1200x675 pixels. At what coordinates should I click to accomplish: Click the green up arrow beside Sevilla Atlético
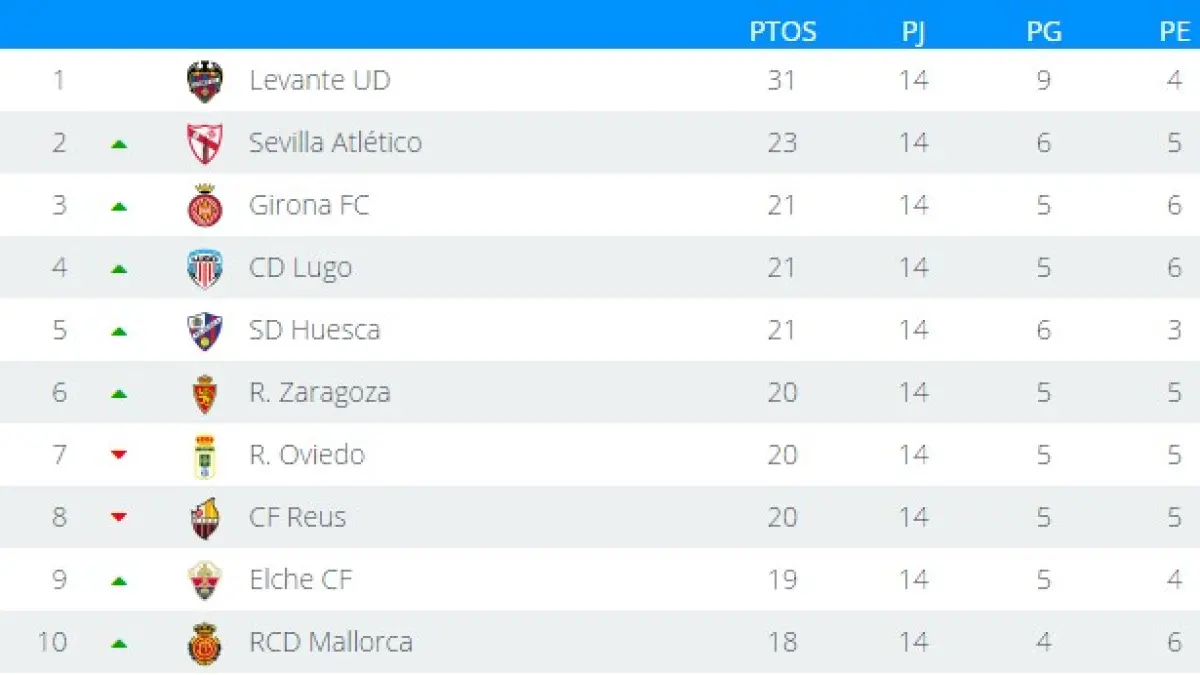[119, 144]
